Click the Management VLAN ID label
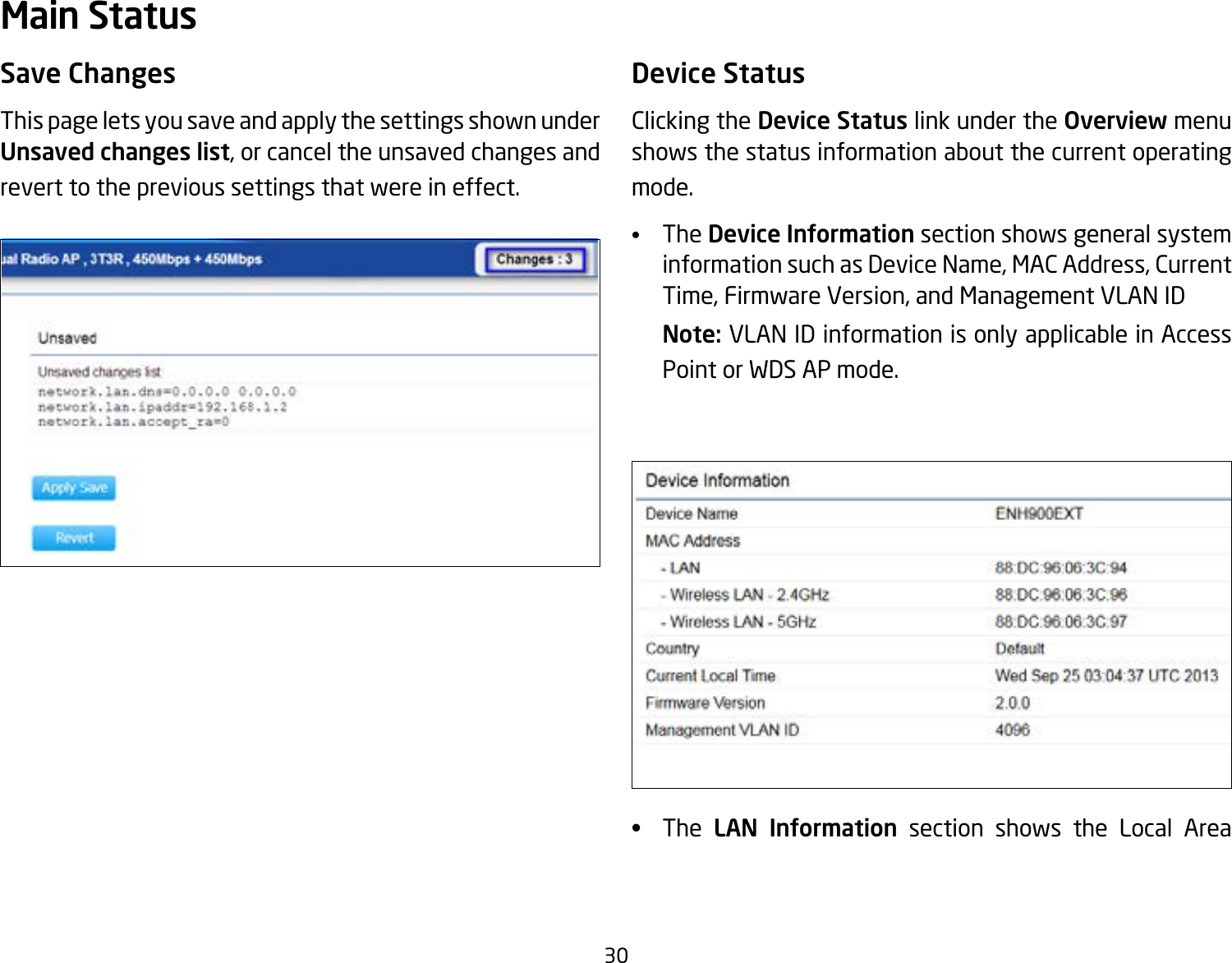1232x963 pixels. pos(722,730)
